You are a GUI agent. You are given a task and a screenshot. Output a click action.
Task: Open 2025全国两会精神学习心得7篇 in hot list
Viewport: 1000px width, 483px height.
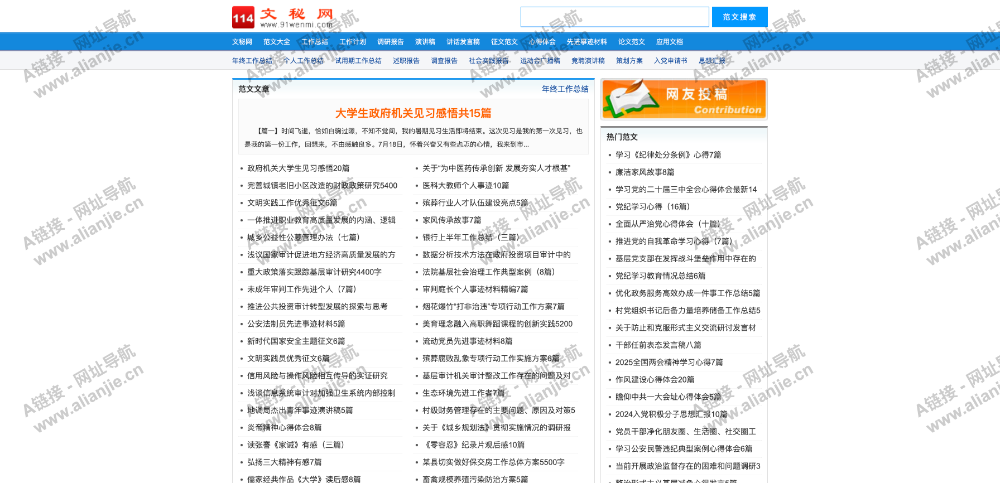click(x=668, y=362)
